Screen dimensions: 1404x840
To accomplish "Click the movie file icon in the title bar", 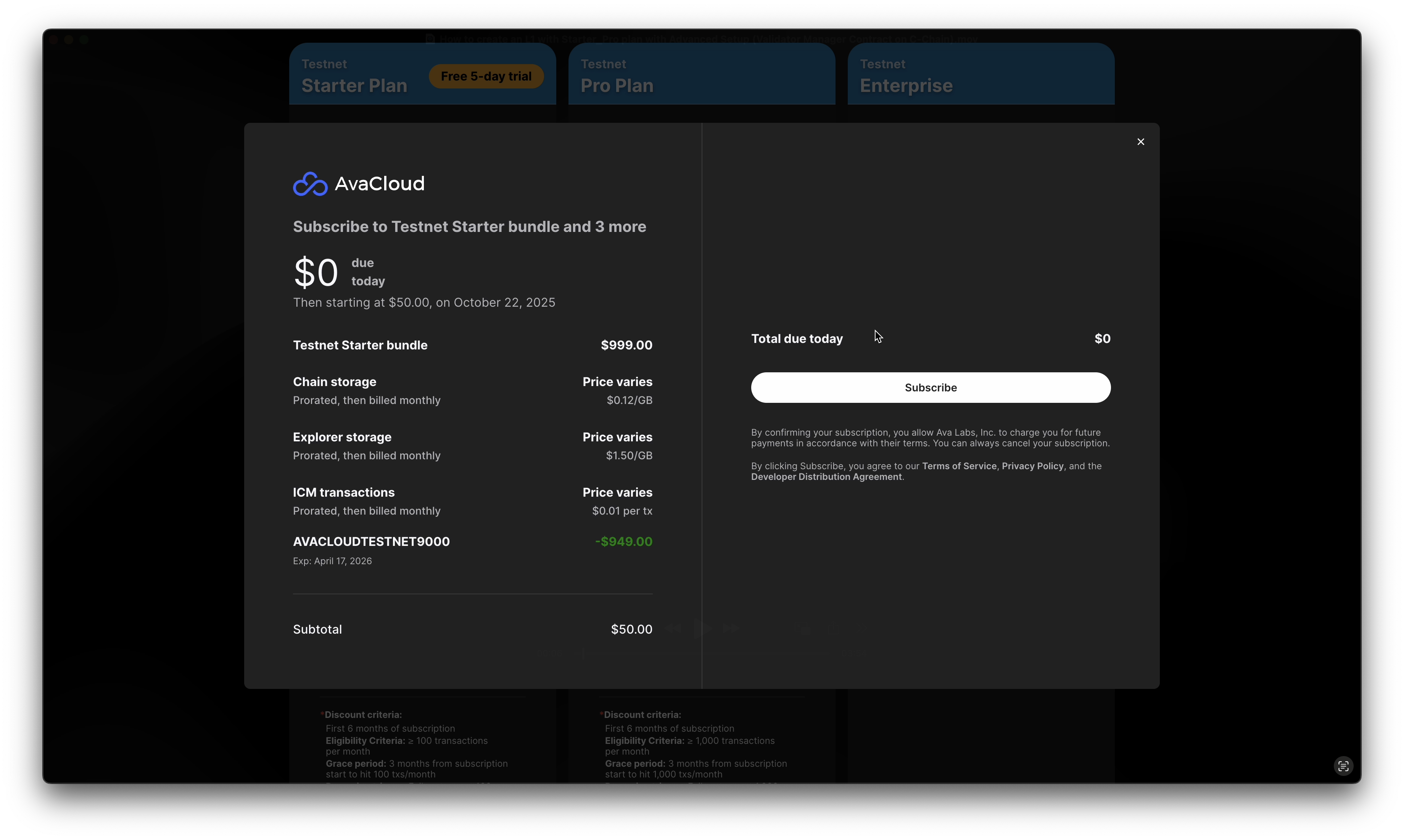I will [430, 39].
